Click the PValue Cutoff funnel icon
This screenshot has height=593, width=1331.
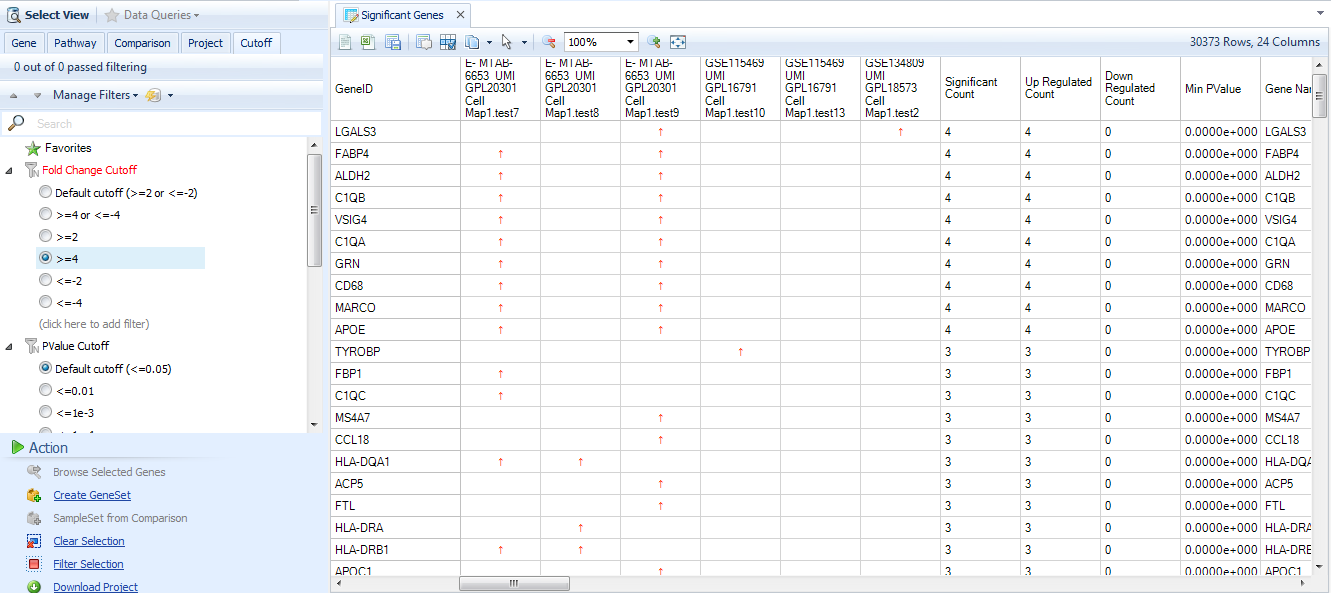(32, 346)
